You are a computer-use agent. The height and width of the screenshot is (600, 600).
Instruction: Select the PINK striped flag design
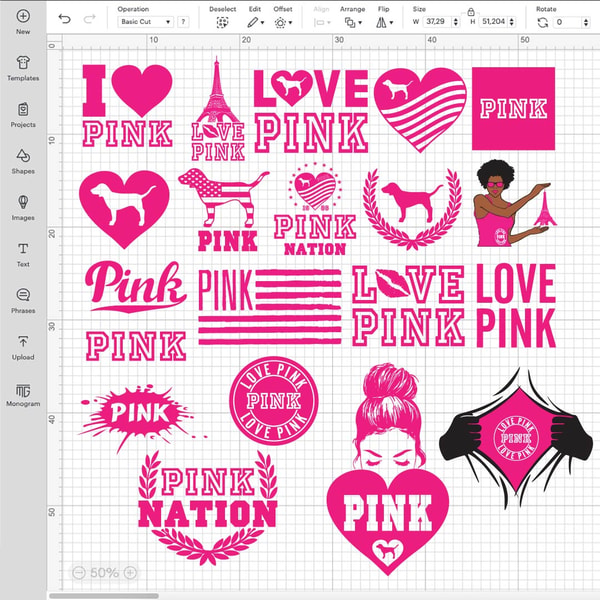(270, 307)
